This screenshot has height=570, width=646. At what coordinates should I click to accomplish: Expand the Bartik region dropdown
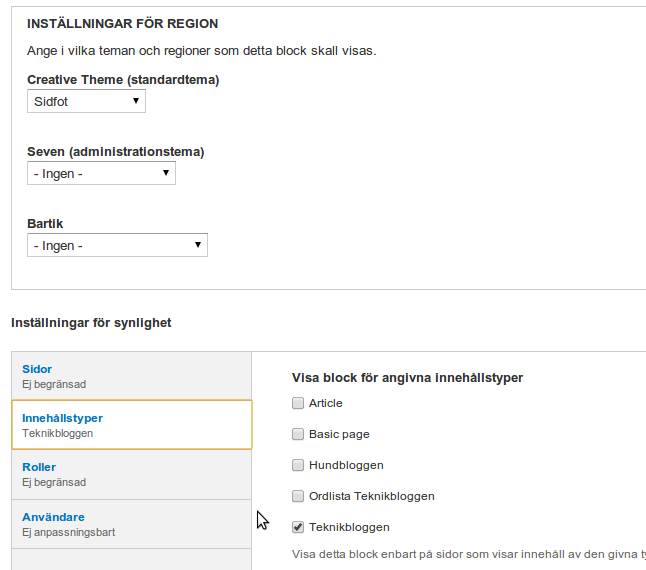tap(117, 245)
